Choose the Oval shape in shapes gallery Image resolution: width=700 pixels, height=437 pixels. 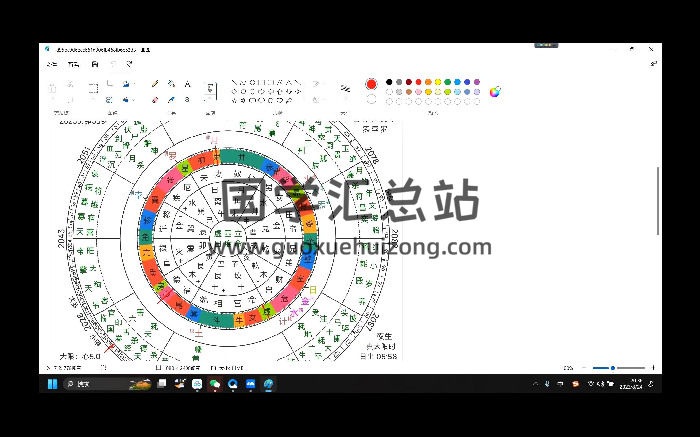click(252, 83)
